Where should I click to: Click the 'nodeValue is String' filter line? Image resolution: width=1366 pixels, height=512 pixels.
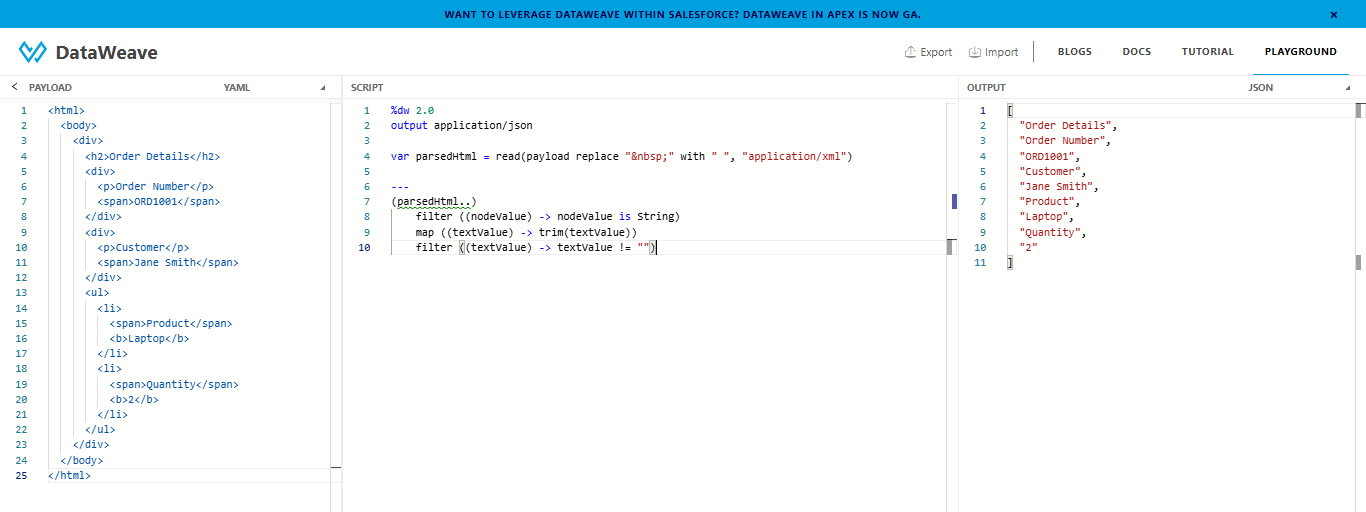coord(548,217)
